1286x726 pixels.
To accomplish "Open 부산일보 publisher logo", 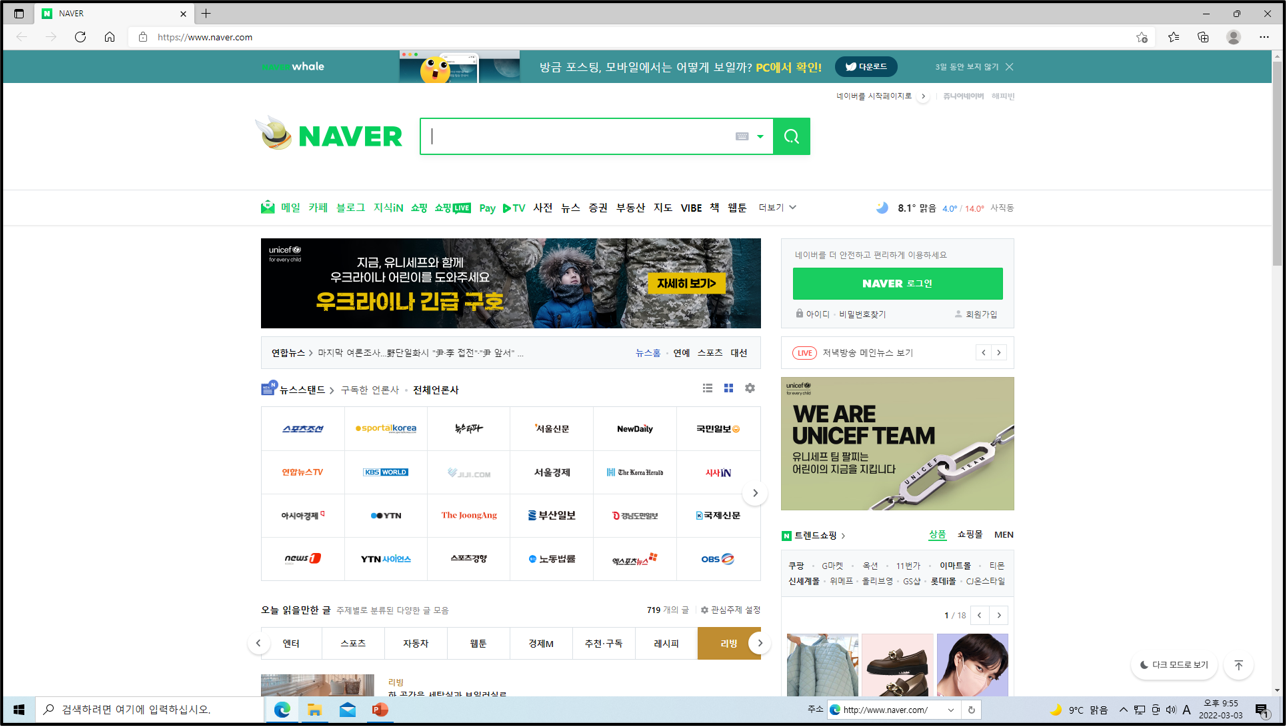I will [552, 515].
